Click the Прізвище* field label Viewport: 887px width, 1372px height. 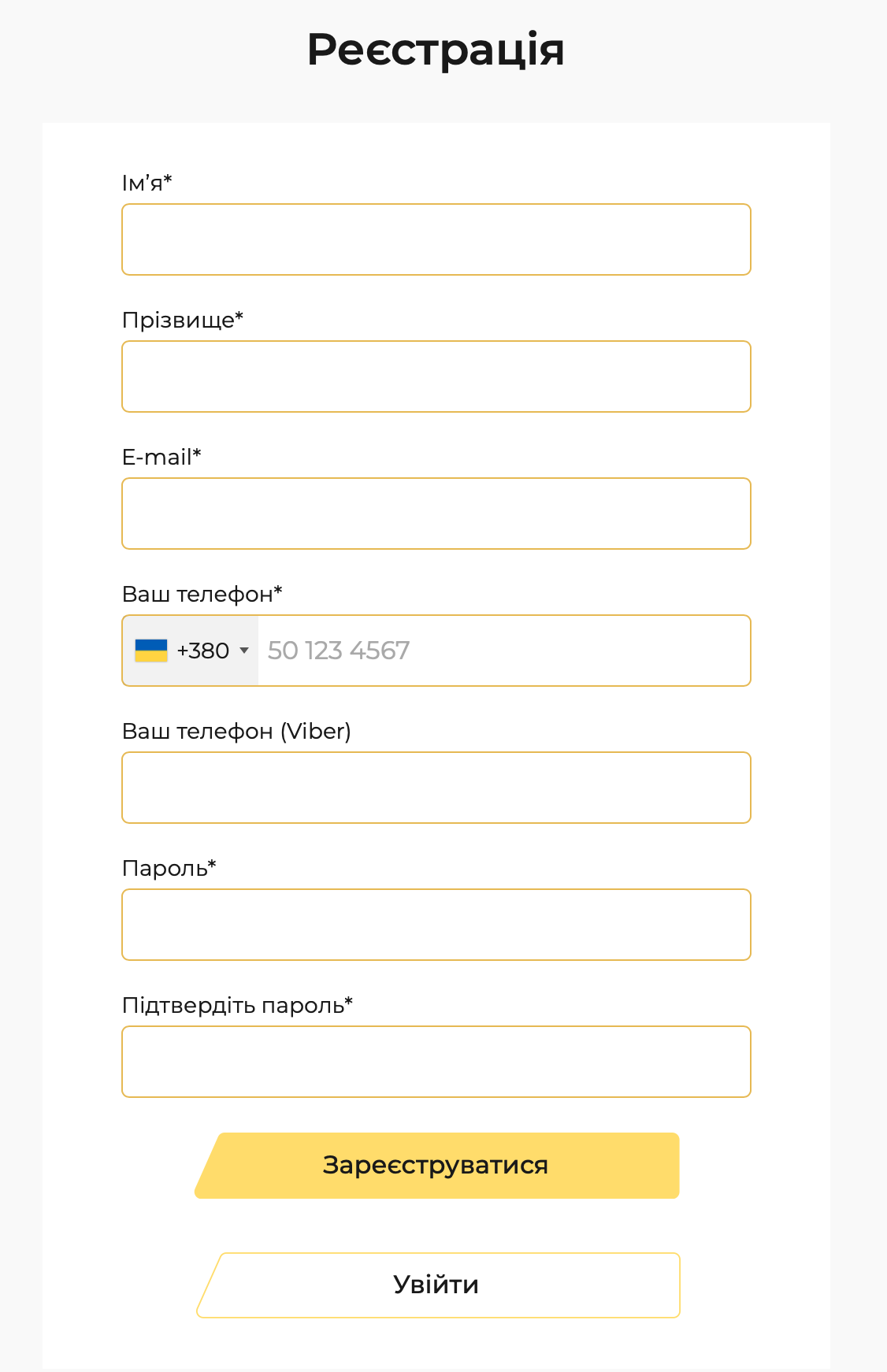click(183, 320)
